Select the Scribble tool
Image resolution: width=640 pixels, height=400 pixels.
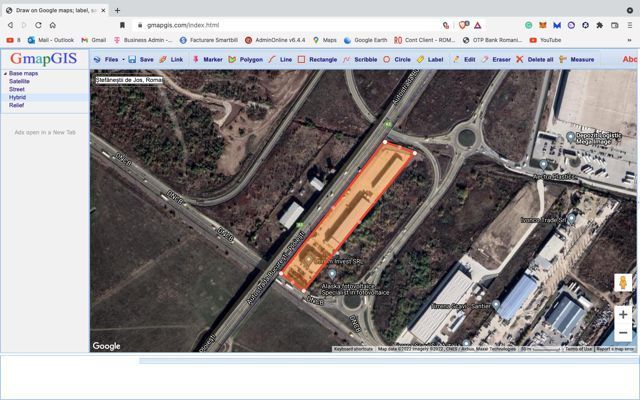pos(360,60)
